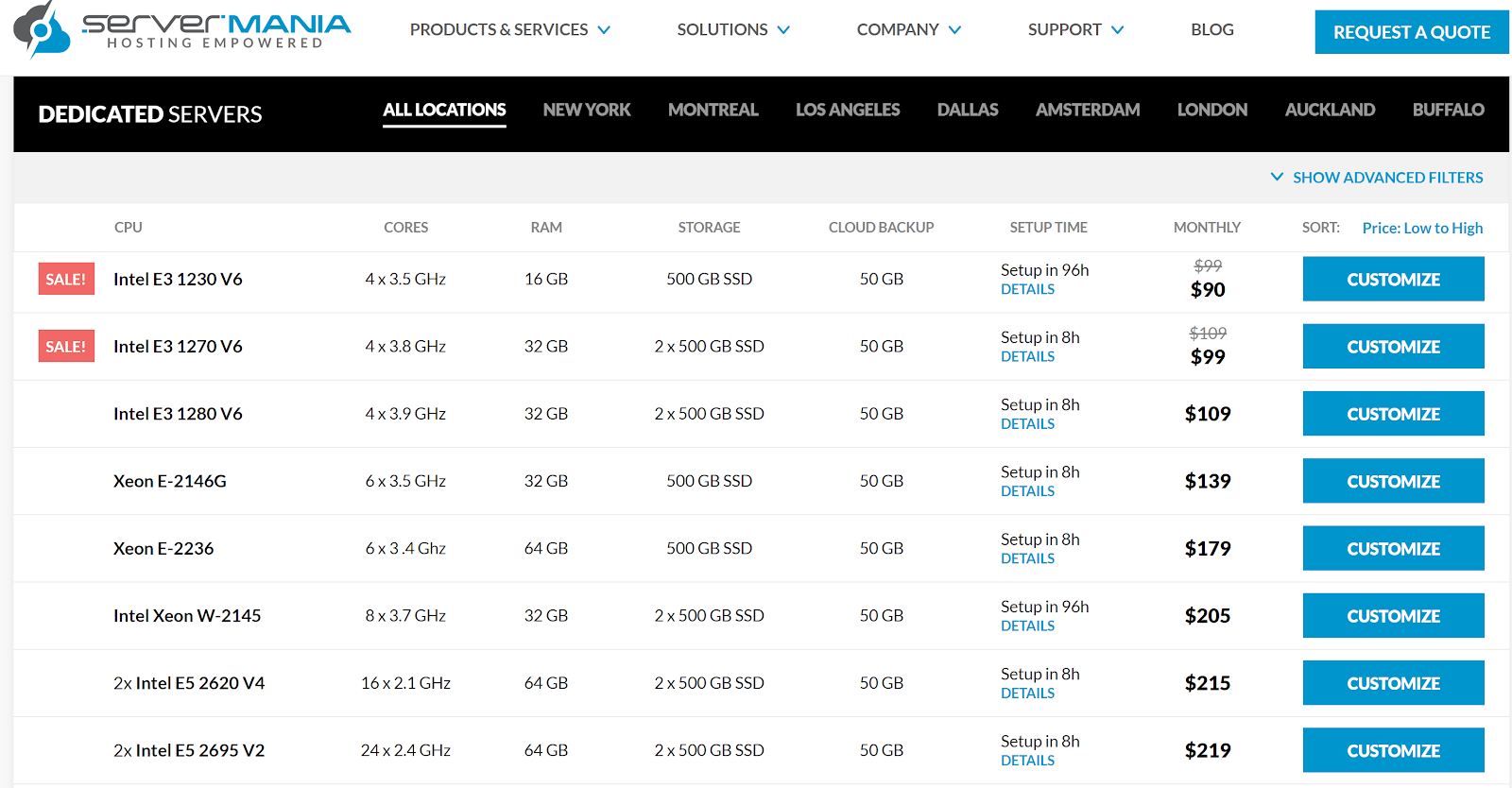Viewport: 1512px width, 788px height.
Task: Show London servers tab
Action: (1212, 111)
